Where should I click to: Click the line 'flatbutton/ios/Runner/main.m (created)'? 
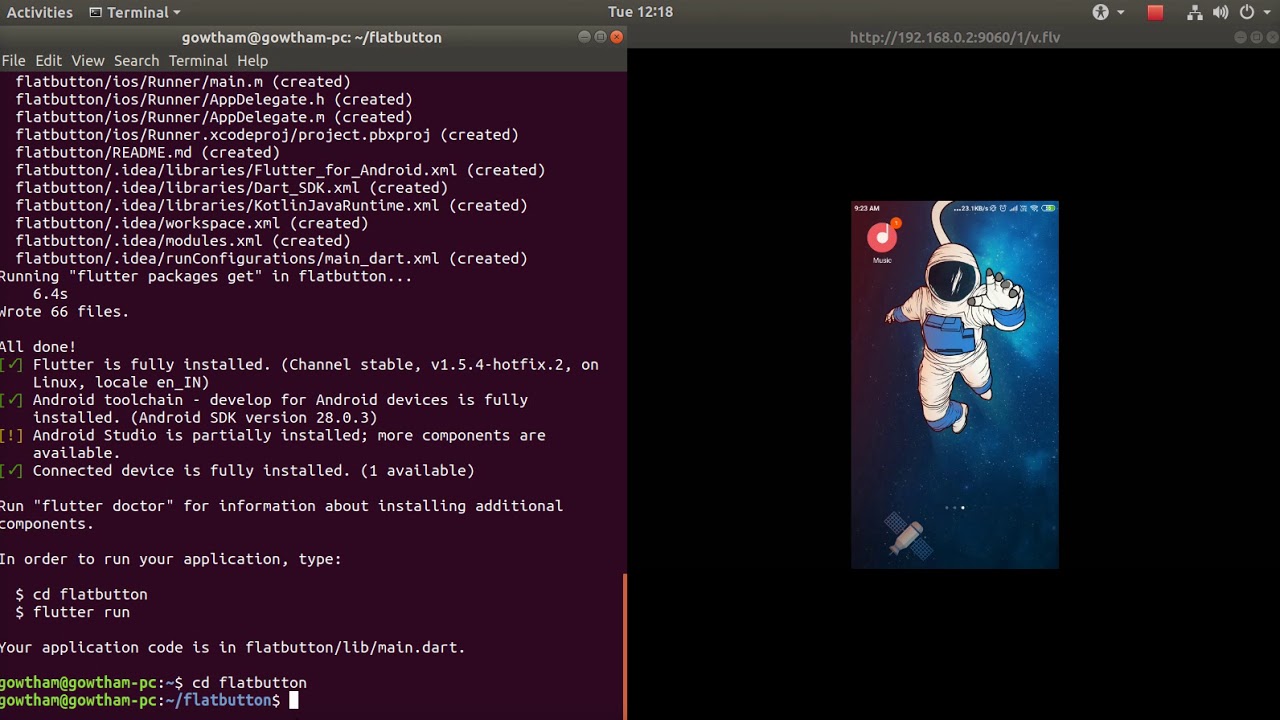[183, 82]
